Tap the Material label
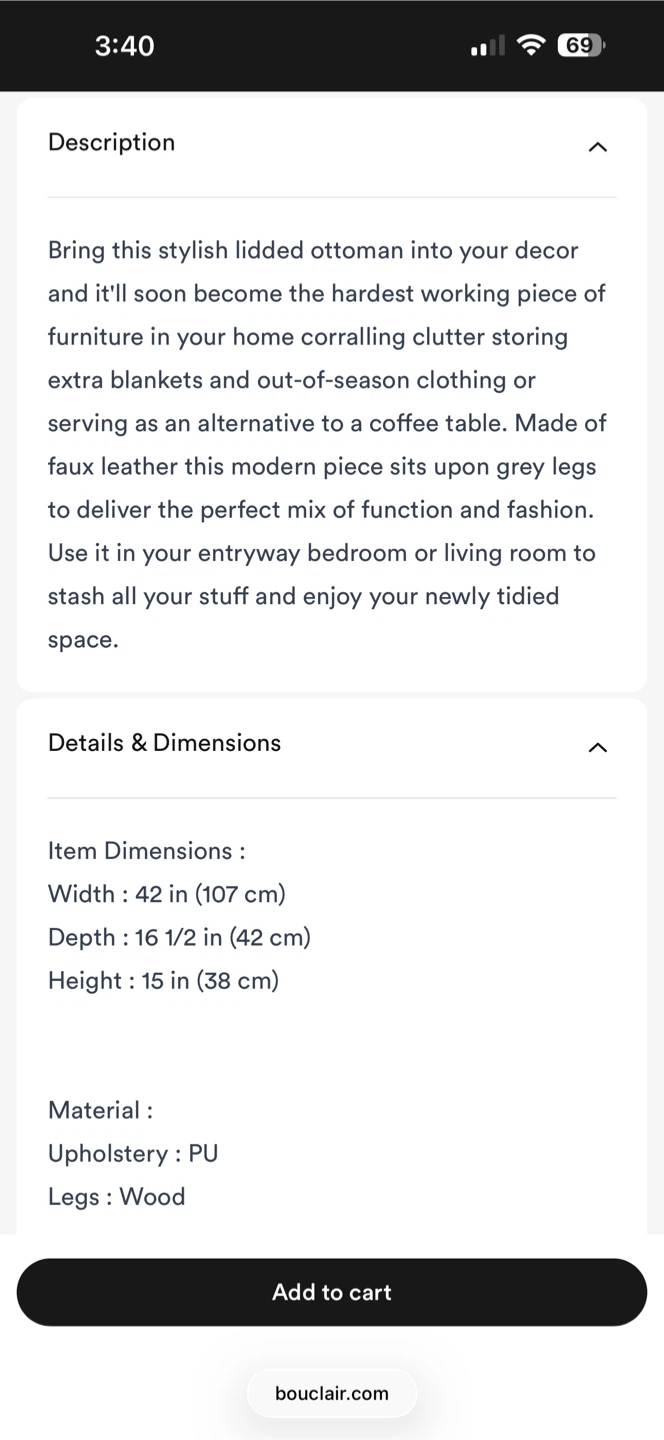This screenshot has height=1440, width=664. [x=100, y=1110]
